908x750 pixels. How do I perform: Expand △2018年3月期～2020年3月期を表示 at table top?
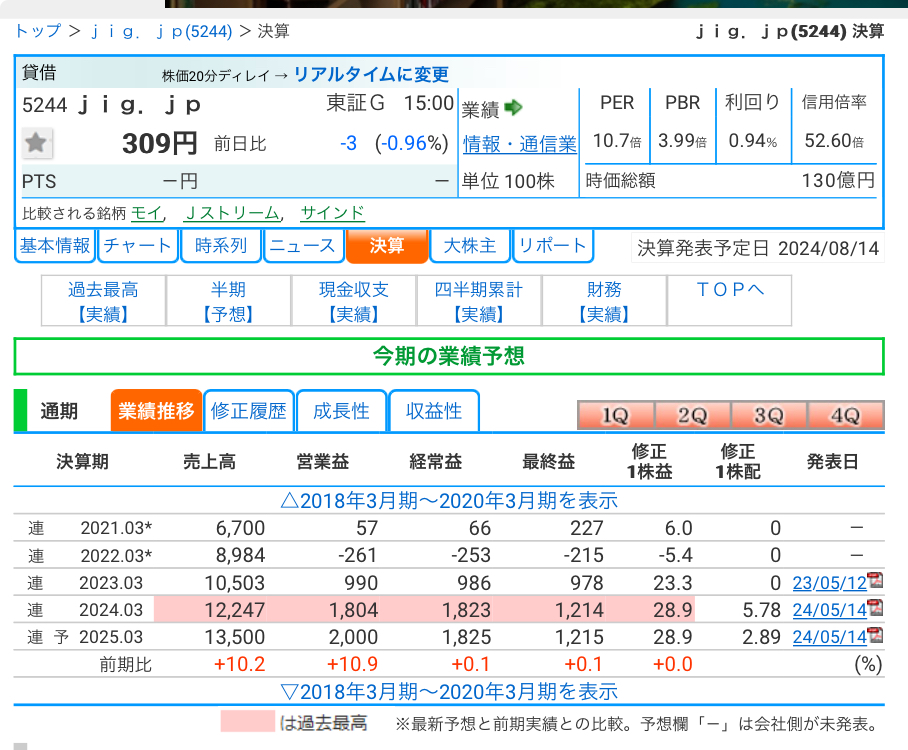pyautogui.click(x=449, y=500)
